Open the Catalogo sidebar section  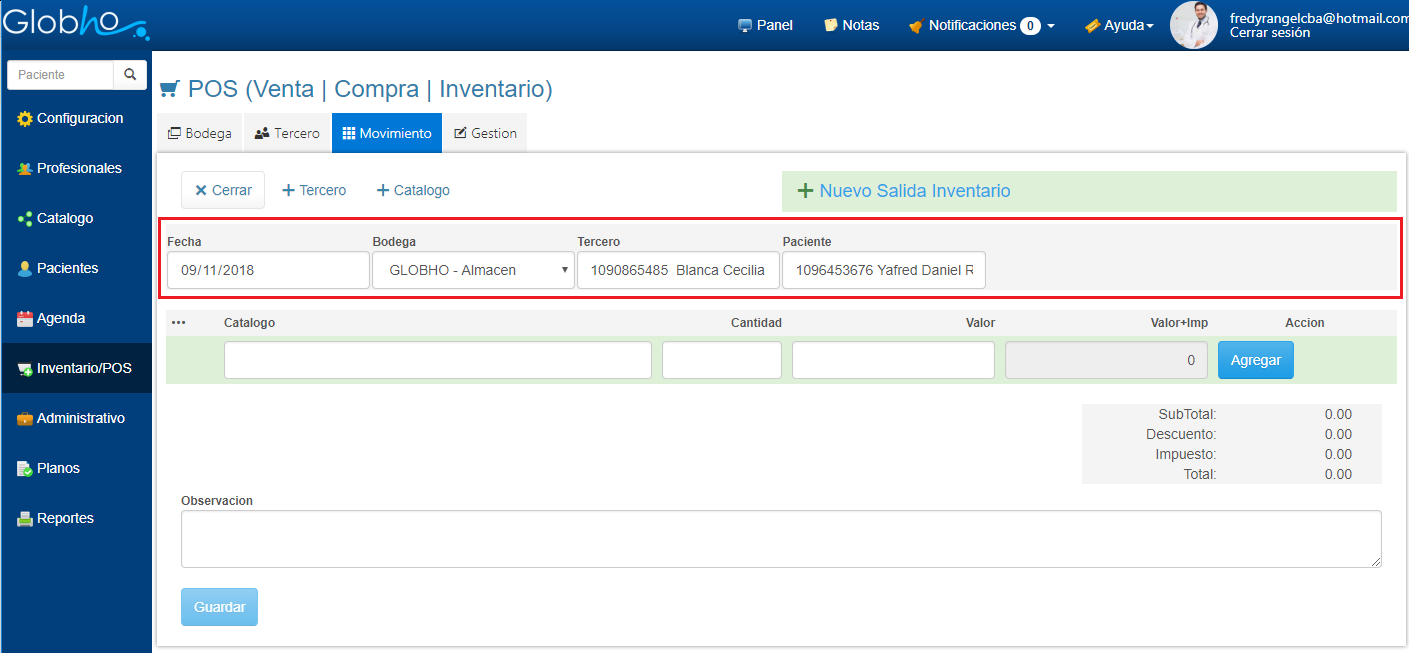[64, 219]
